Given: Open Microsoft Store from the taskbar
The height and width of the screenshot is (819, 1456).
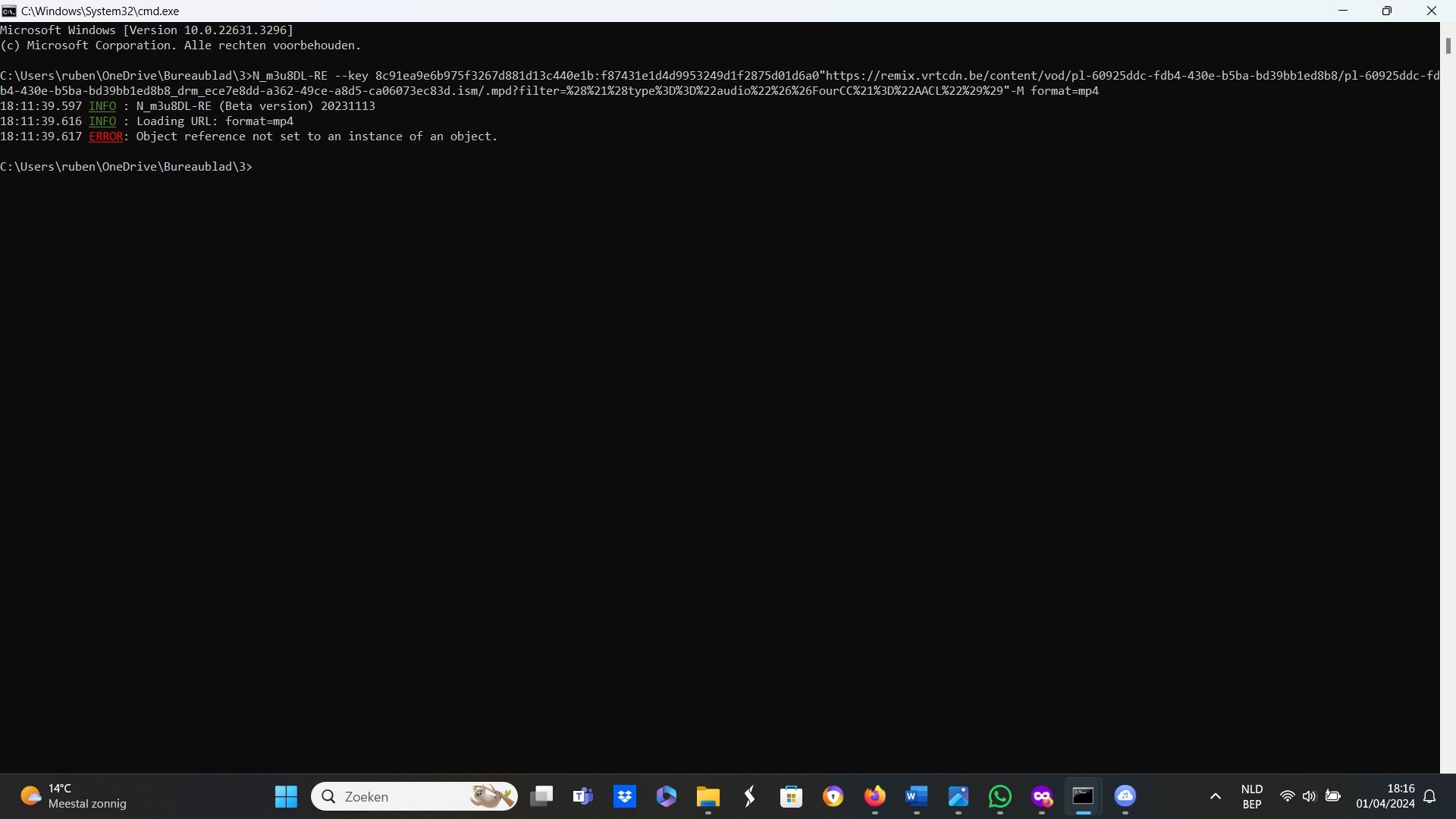Looking at the screenshot, I should click(792, 796).
